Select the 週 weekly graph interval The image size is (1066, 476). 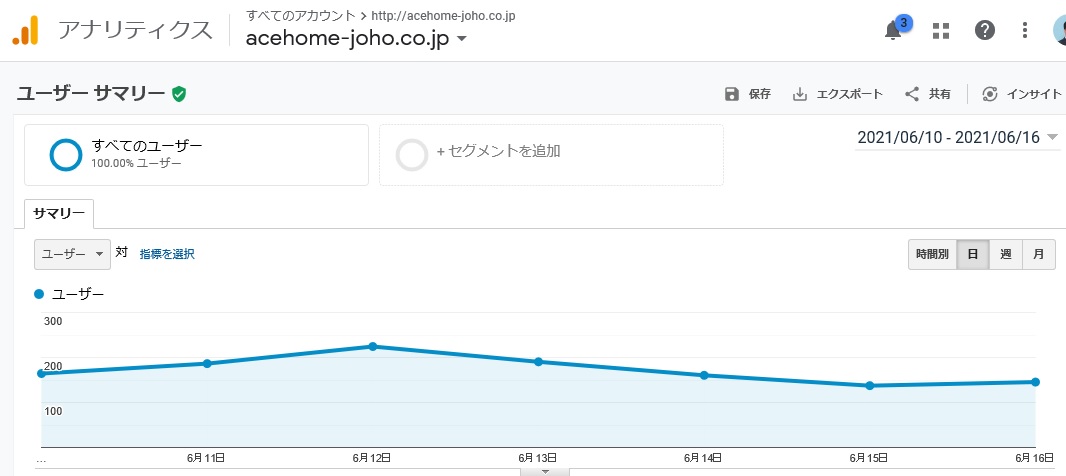[1005, 254]
